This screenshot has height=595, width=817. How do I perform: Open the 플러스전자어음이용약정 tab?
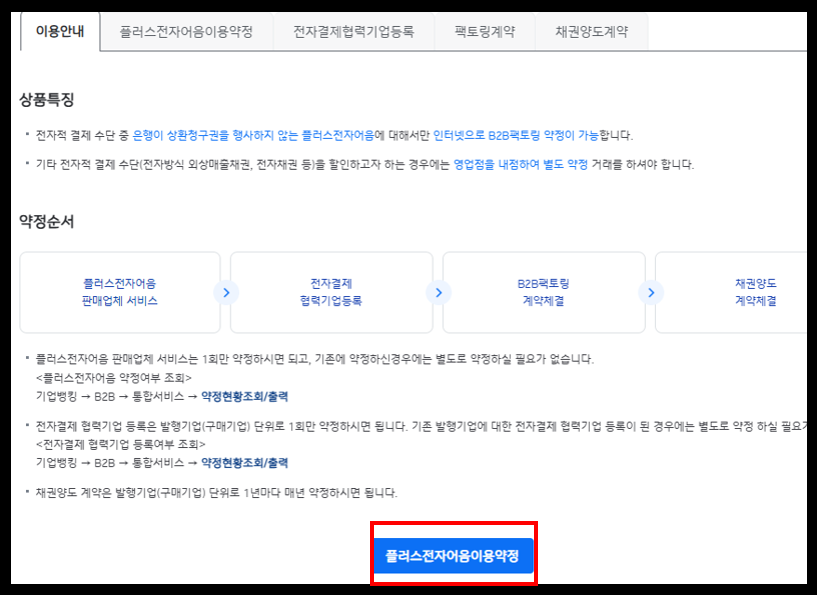click(186, 32)
